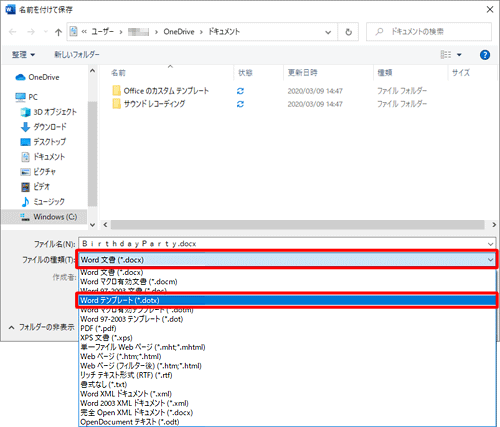The image size is (500, 427).
Task: Click the horizontal scrollbar in file list
Action: click(297, 225)
